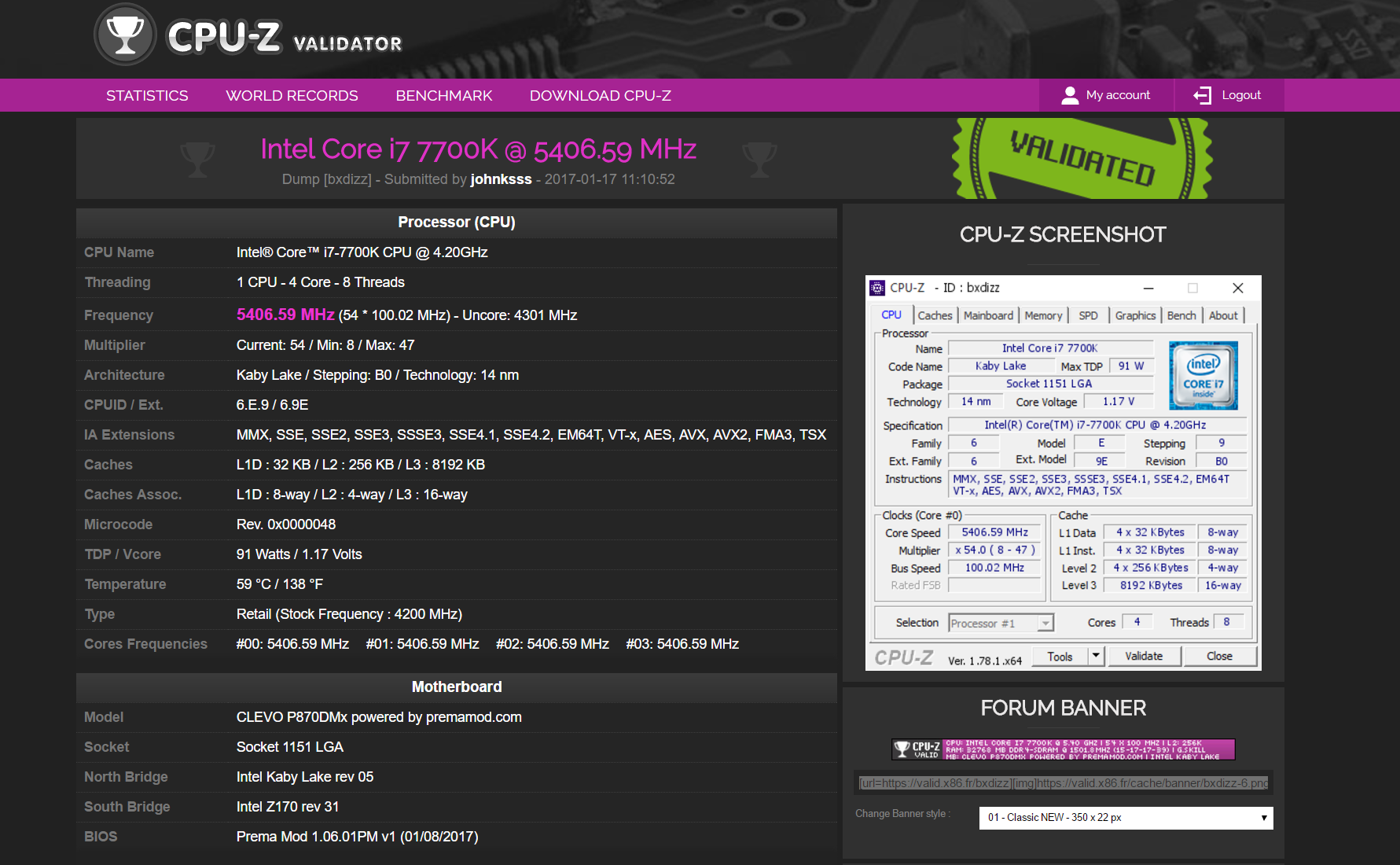
Task: Click the Rev. 0x0000048 microcode value
Action: coord(286,525)
